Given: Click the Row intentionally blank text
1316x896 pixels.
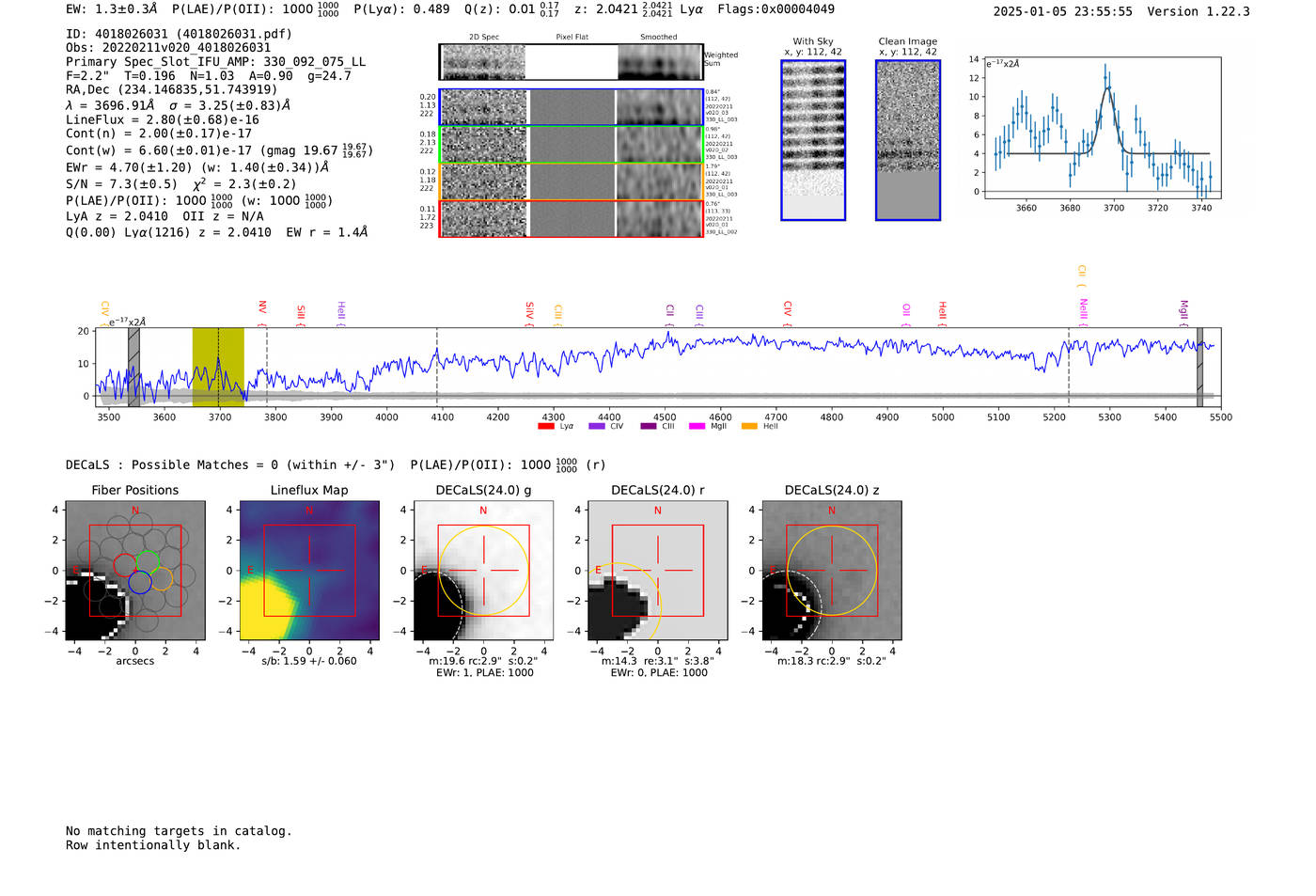Looking at the screenshot, I should click(153, 845).
